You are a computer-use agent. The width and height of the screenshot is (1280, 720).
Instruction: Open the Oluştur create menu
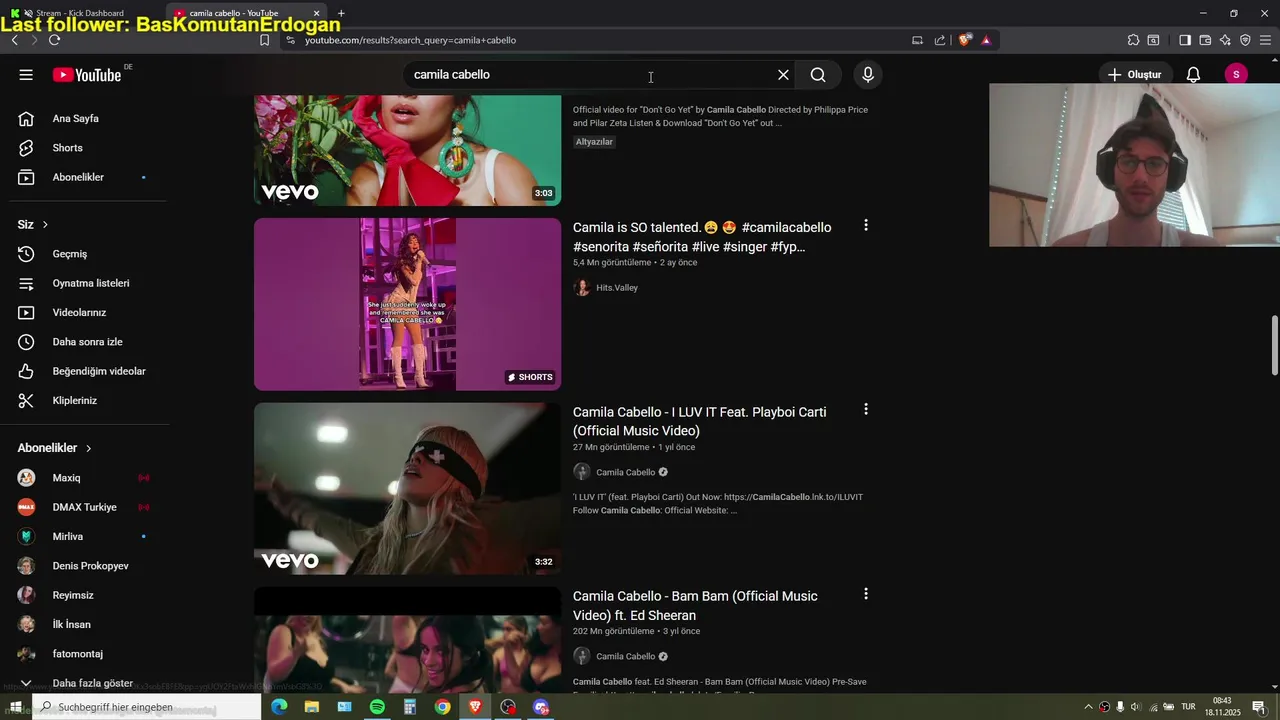point(1135,75)
